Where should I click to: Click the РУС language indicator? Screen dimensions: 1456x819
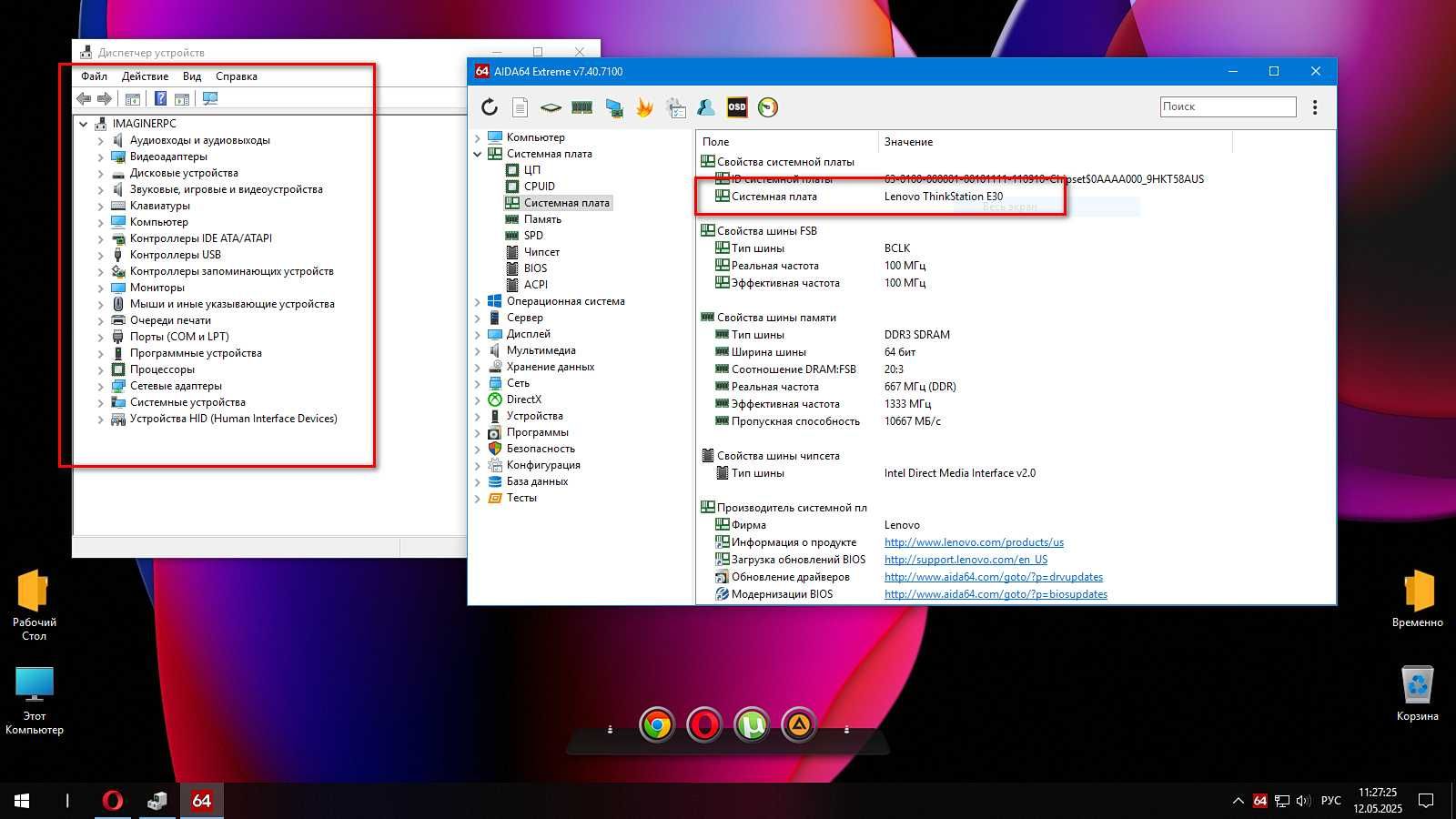[1330, 801]
